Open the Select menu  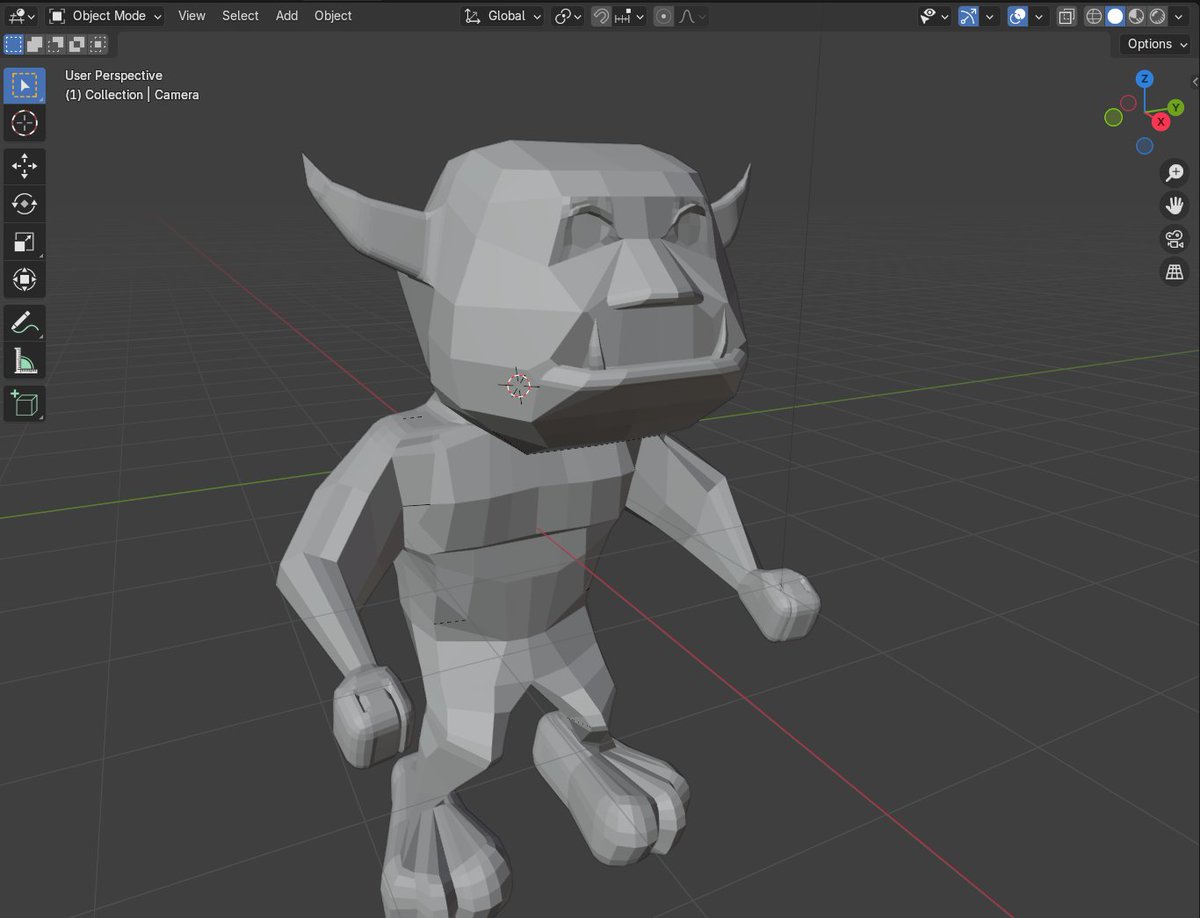(240, 16)
